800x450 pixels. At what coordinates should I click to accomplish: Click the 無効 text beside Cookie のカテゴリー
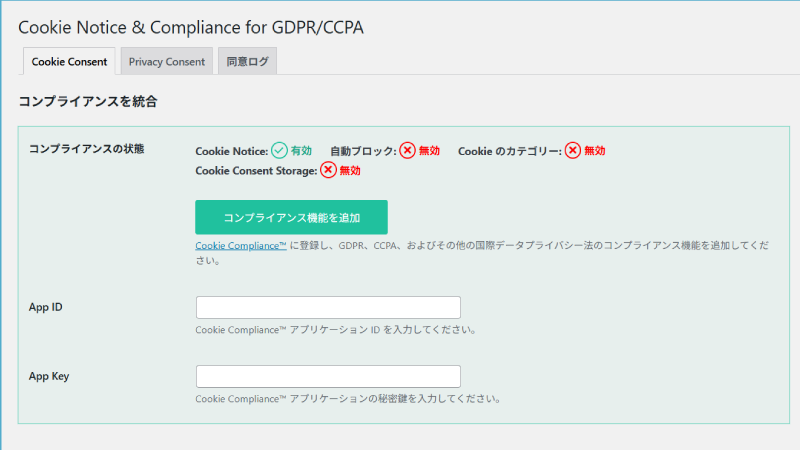pyautogui.click(x=594, y=151)
